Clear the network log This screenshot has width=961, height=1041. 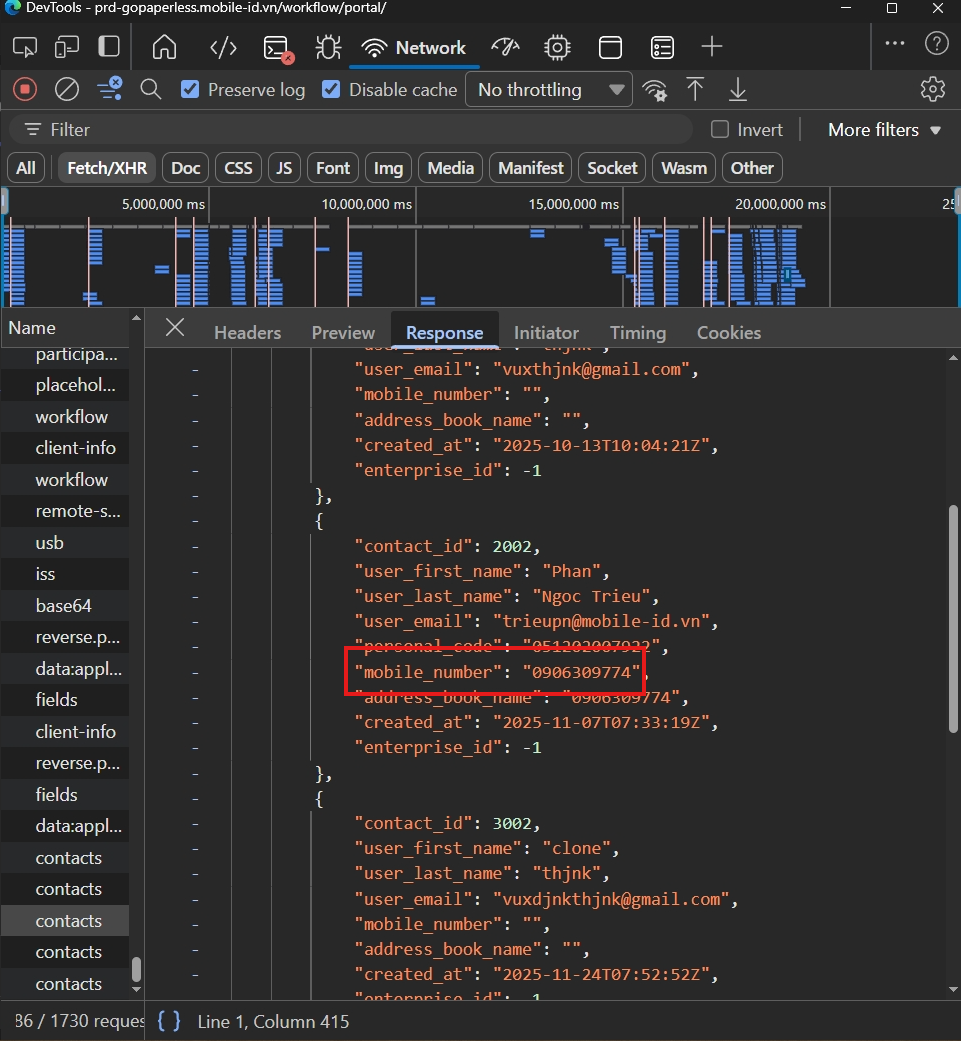[x=66, y=89]
